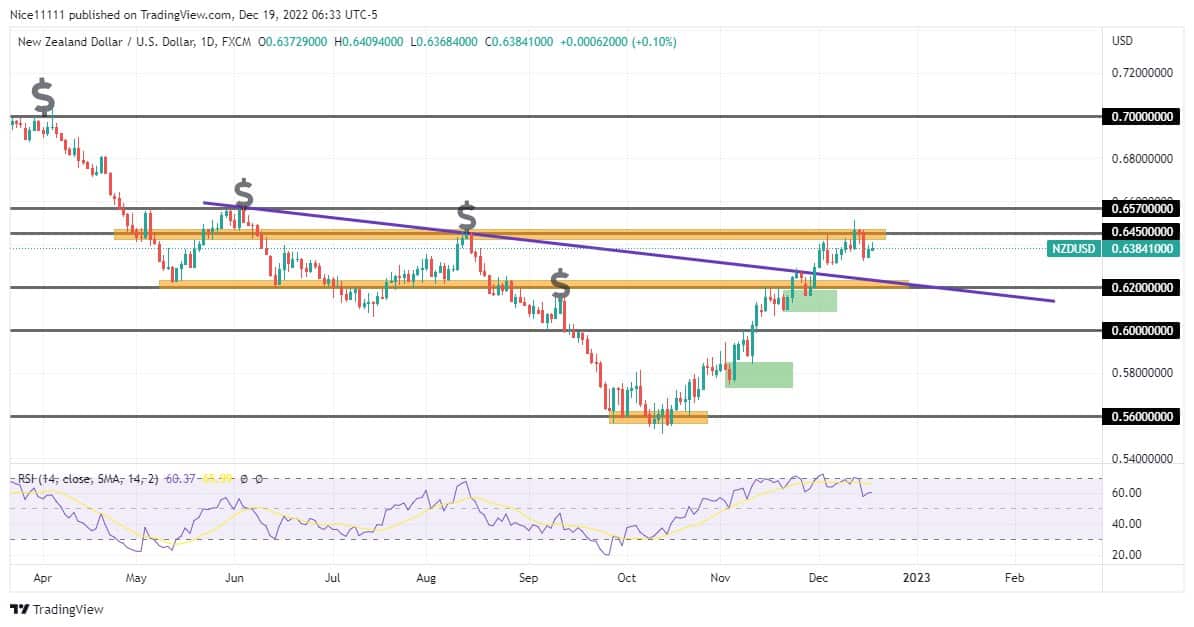
Task: Click the Aug label on time axis
Action: (x=426, y=578)
